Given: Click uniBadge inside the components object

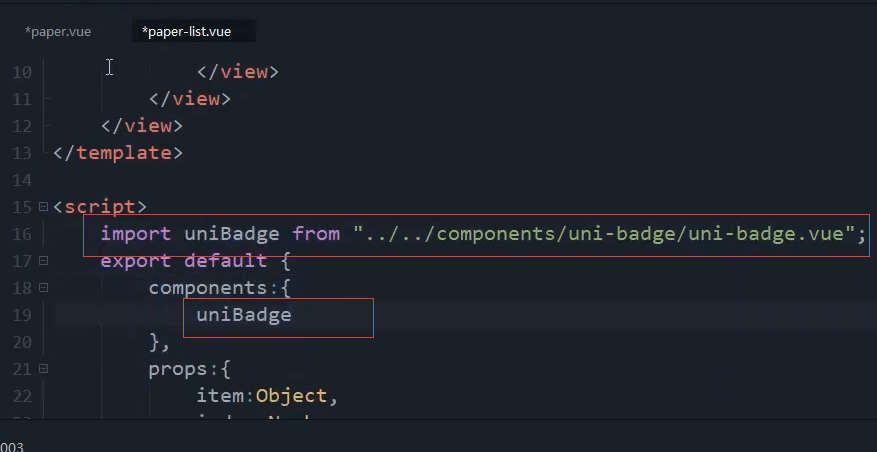Looking at the screenshot, I should (x=244, y=315).
